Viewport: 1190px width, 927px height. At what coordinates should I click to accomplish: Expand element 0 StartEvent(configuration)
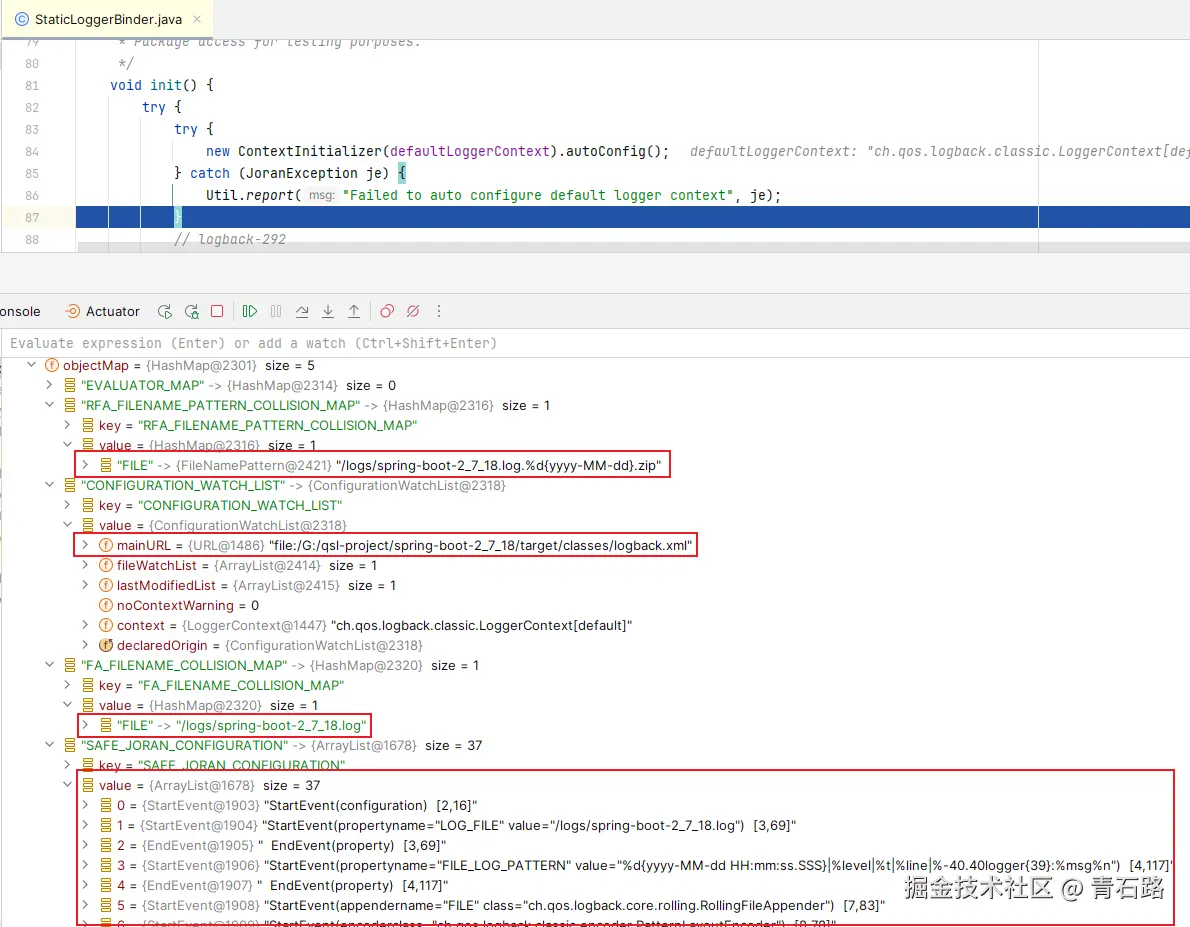(x=85, y=806)
